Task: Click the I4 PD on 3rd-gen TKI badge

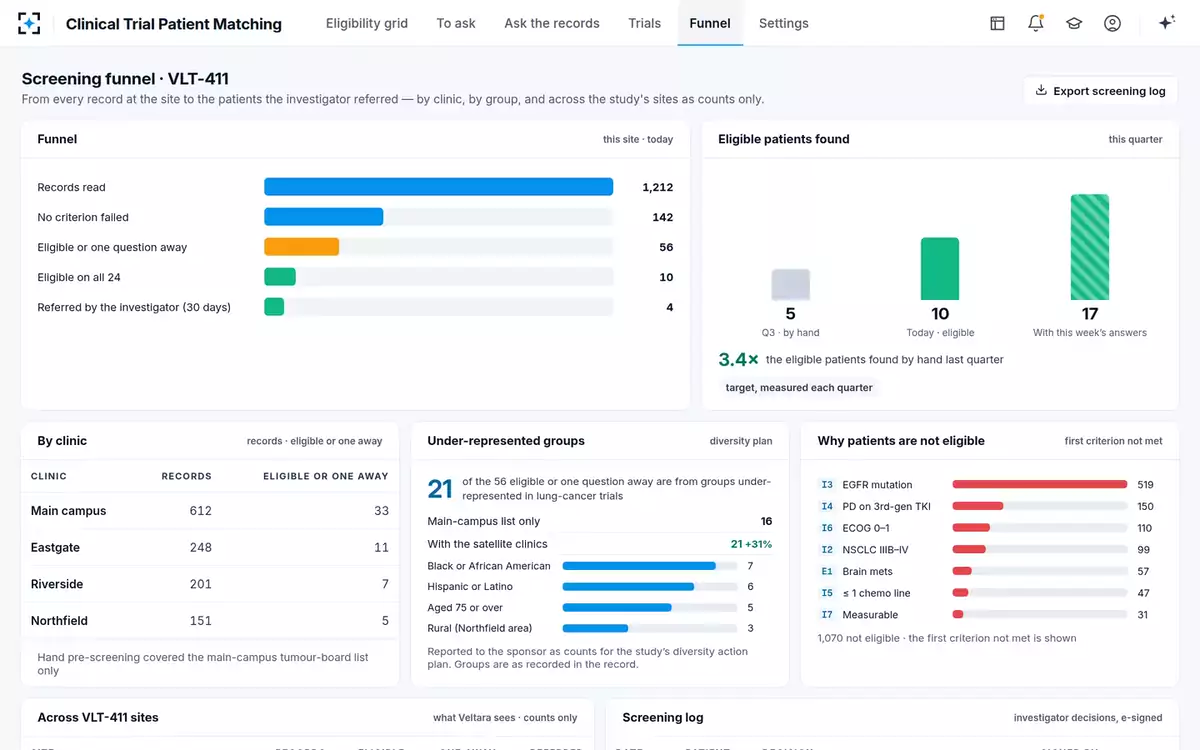Action: 827,506
